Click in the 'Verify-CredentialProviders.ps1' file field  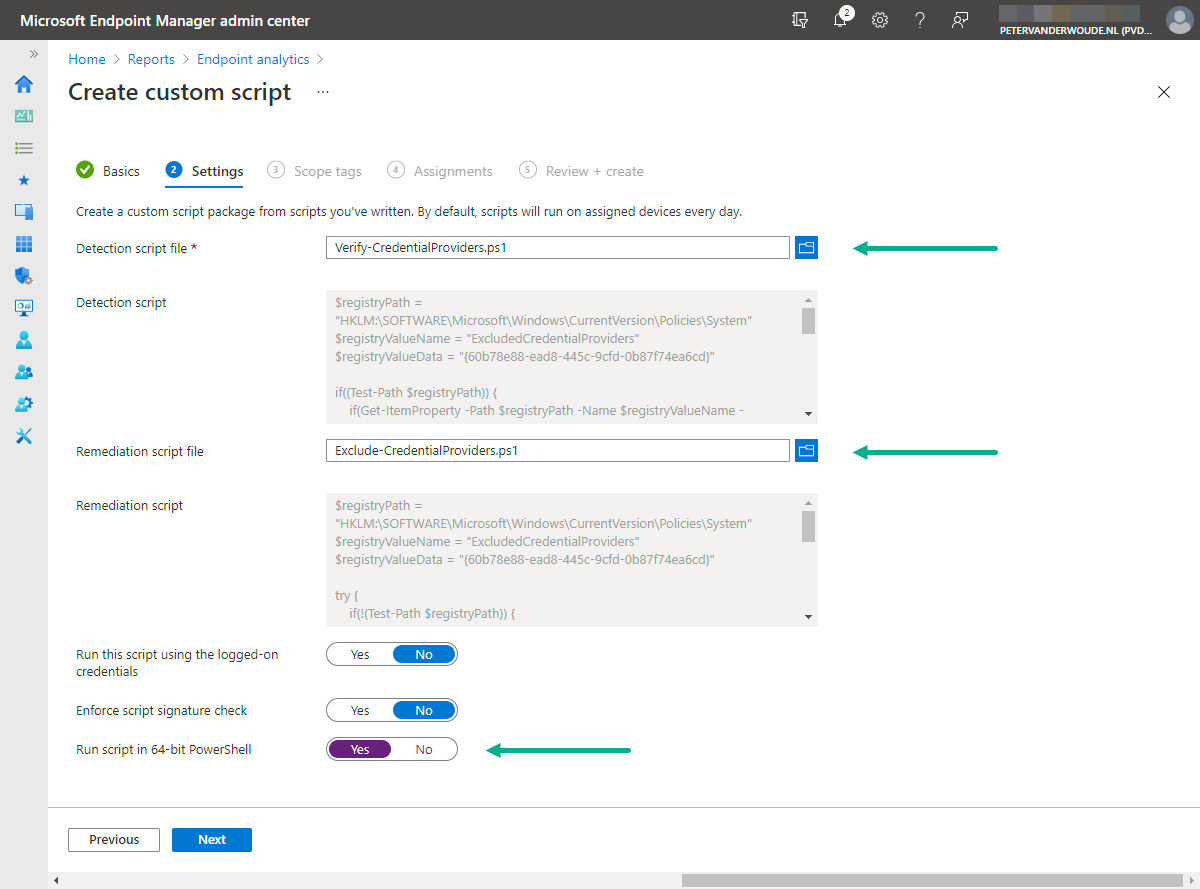click(557, 247)
